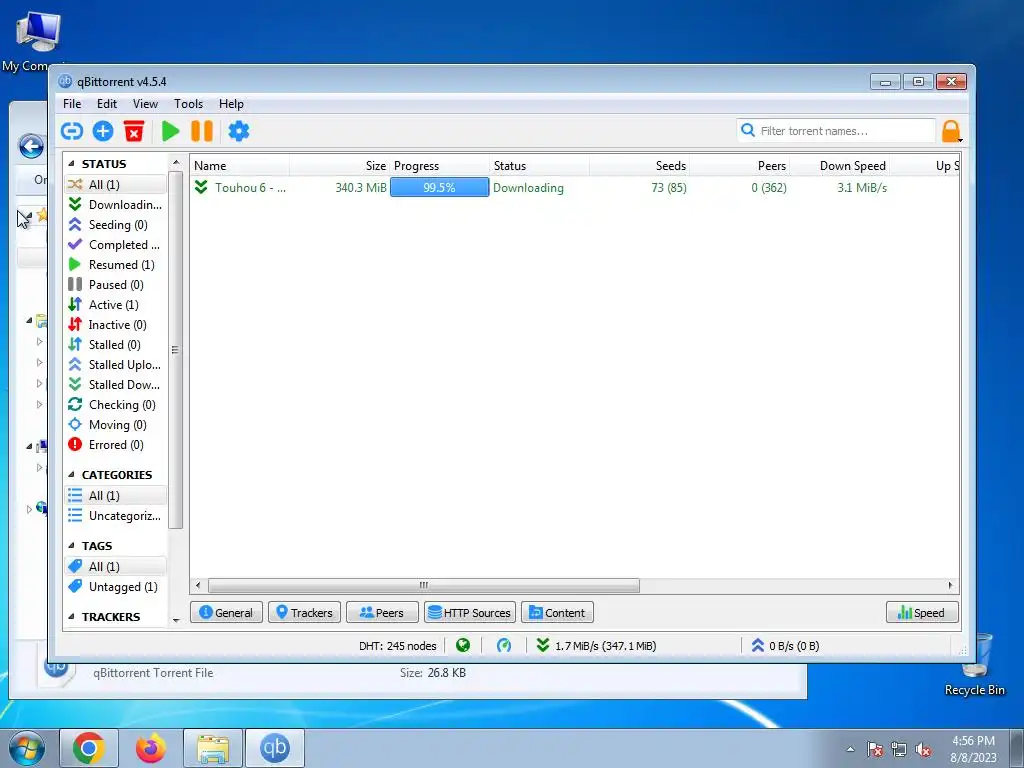The height and width of the screenshot is (768, 1024).
Task: Click the horizontal scrollbar right arrow
Action: tap(951, 585)
